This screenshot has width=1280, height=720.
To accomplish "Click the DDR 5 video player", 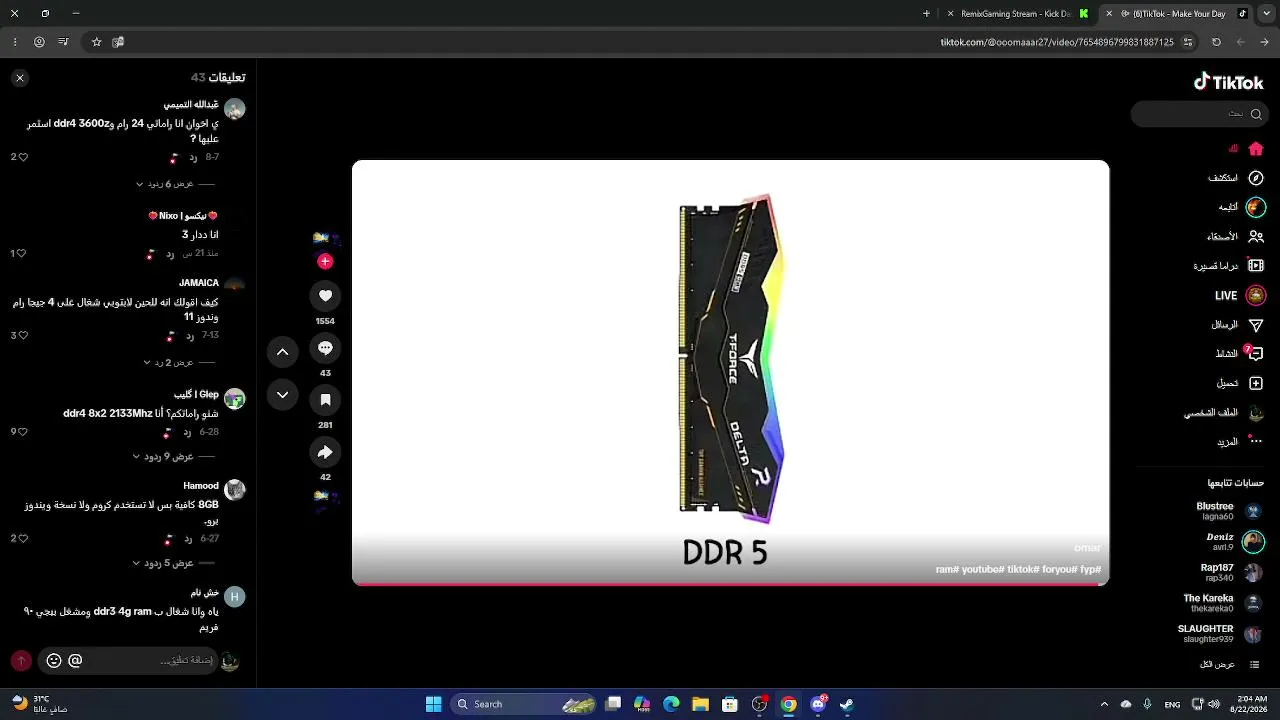I will (x=730, y=372).
